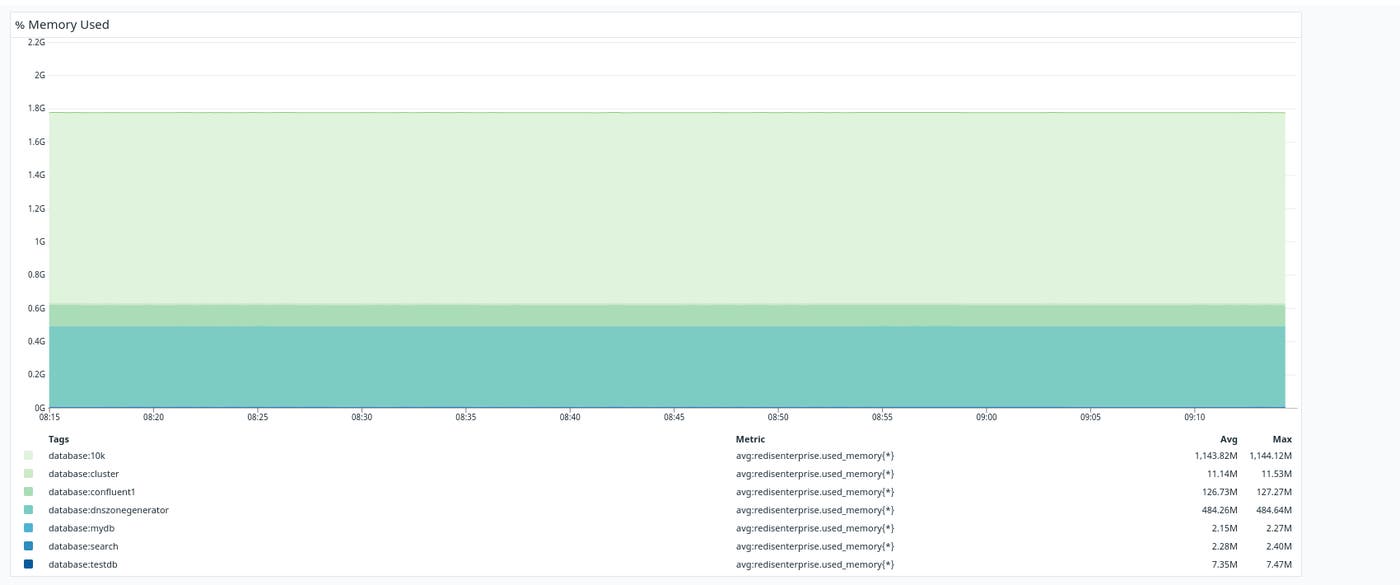Sort by the Max column header
1400x585 pixels.
coord(1283,439)
